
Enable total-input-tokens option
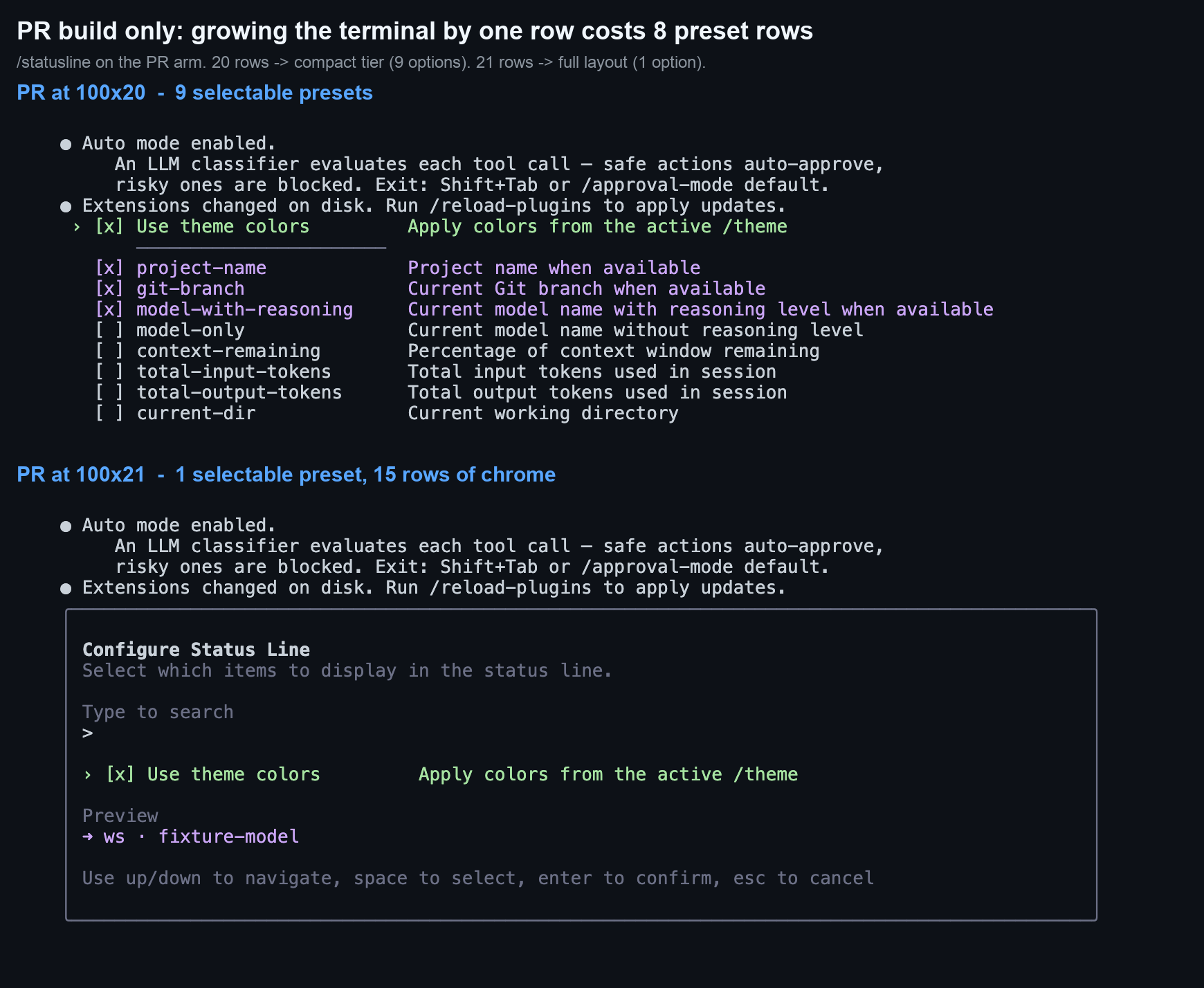tap(109, 372)
